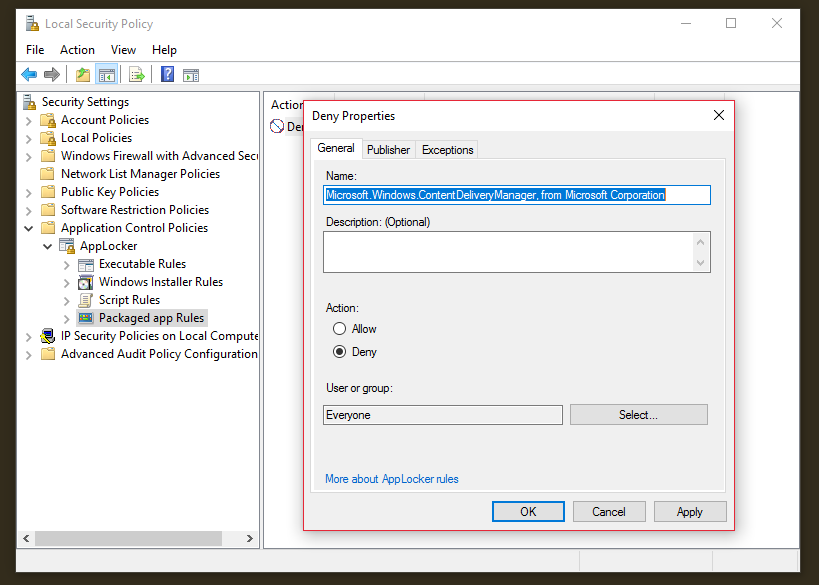Click the Windows Firewall folder icon

tap(48, 156)
